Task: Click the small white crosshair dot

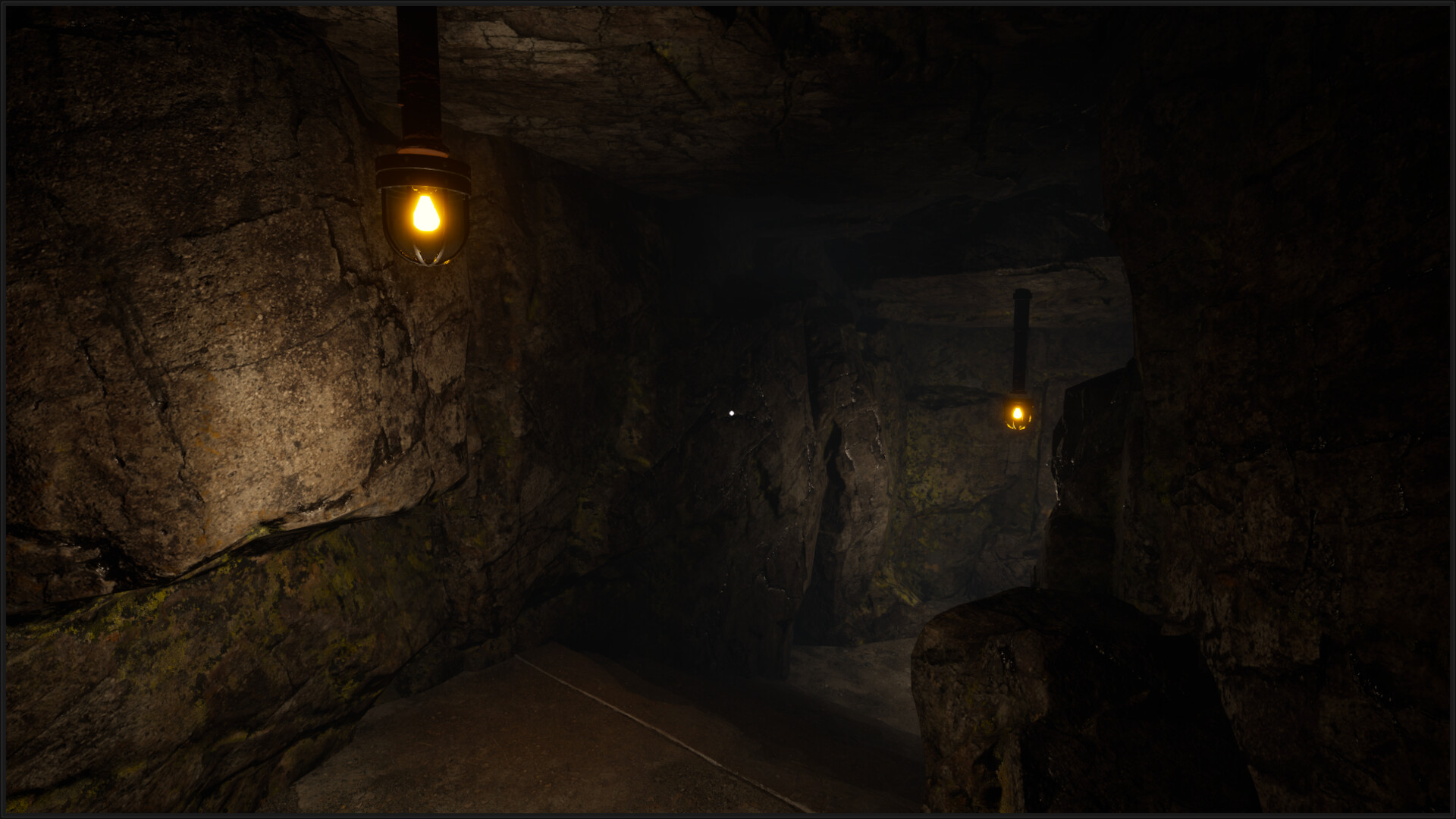Action: (x=731, y=413)
